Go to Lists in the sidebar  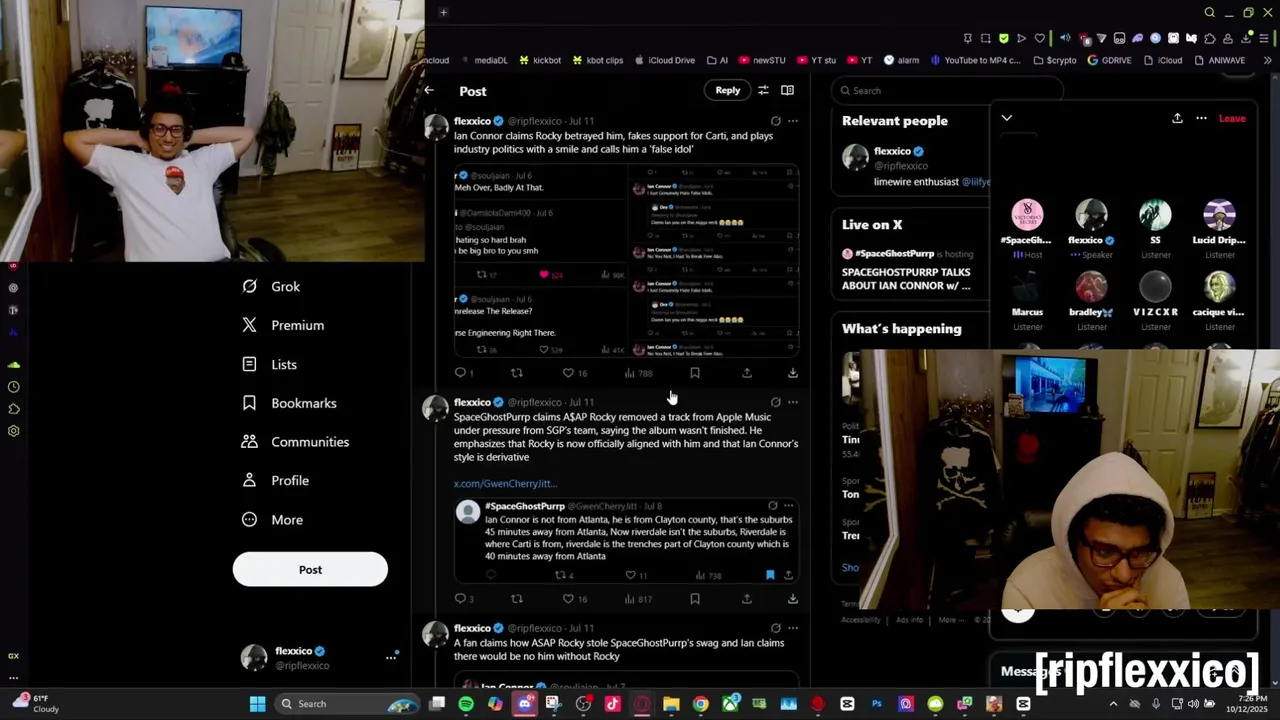(x=270, y=365)
